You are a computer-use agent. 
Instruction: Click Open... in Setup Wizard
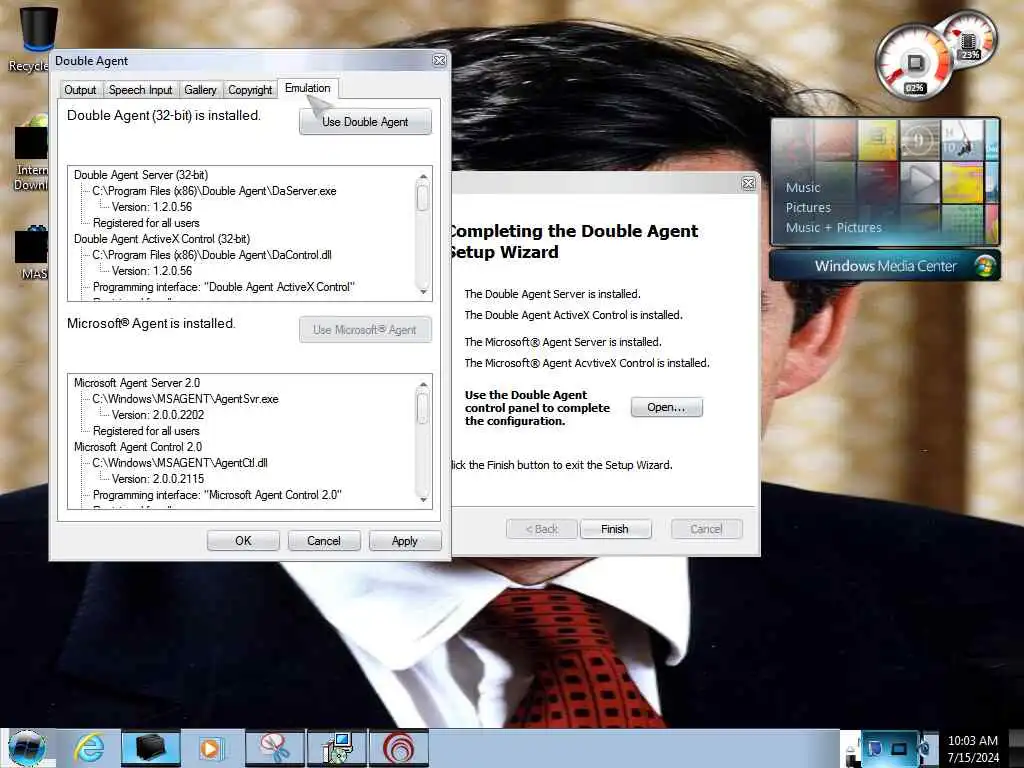pos(667,407)
